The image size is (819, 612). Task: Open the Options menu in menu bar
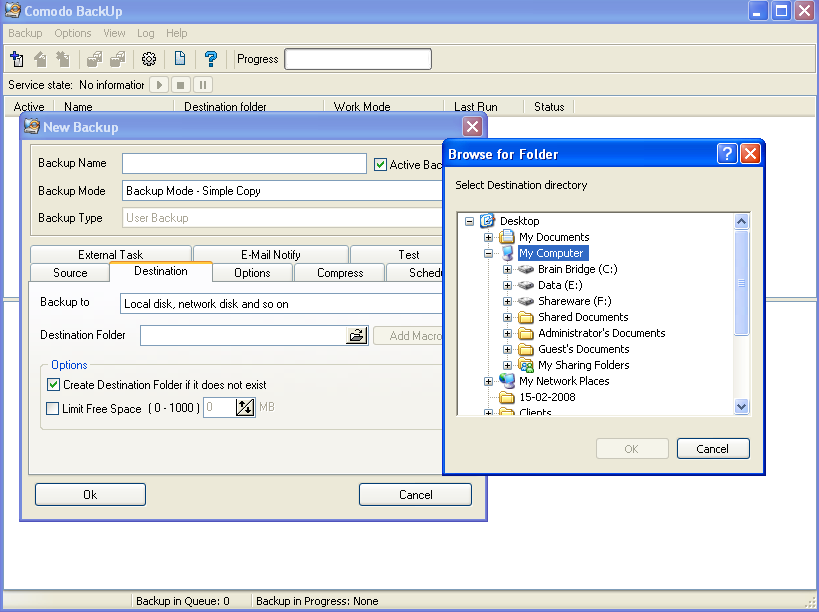tap(73, 33)
